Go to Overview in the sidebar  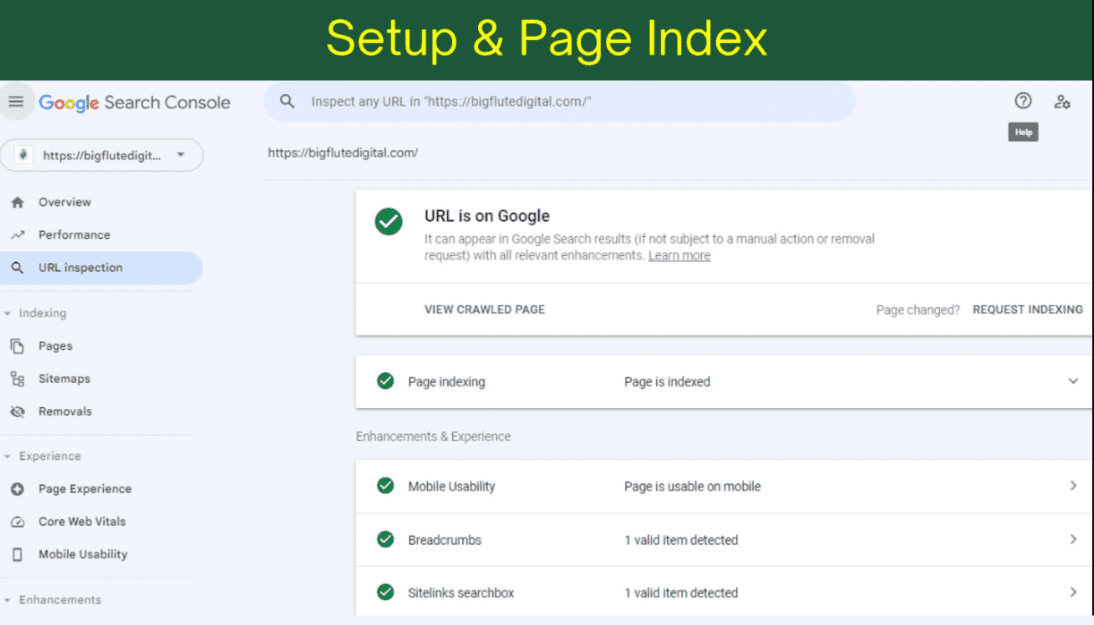[64, 202]
